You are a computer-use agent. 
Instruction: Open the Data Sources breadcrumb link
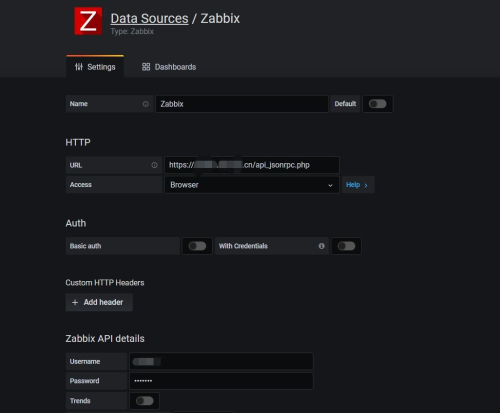click(x=149, y=19)
